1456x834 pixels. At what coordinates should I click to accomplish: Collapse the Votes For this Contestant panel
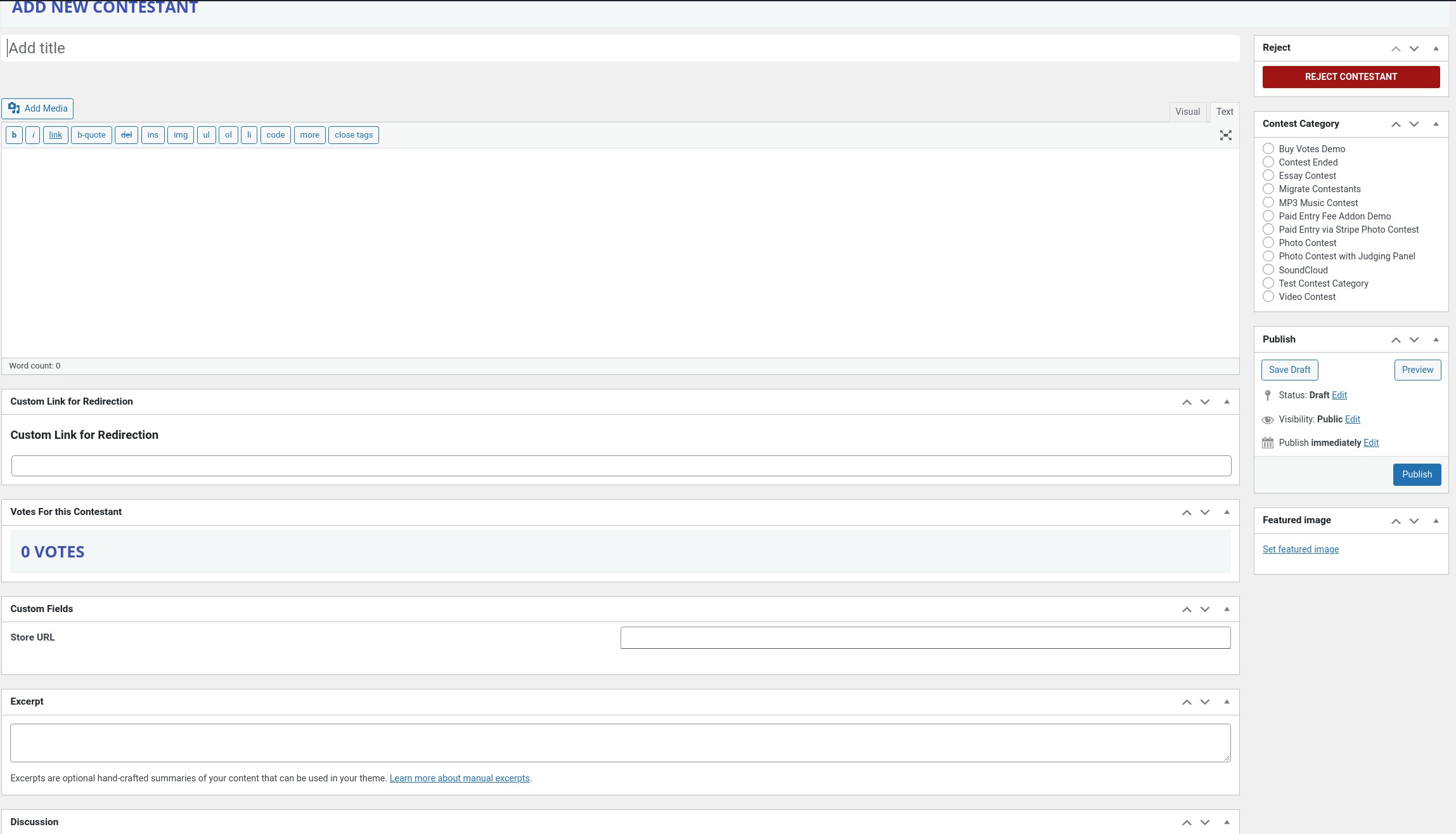(1227, 512)
